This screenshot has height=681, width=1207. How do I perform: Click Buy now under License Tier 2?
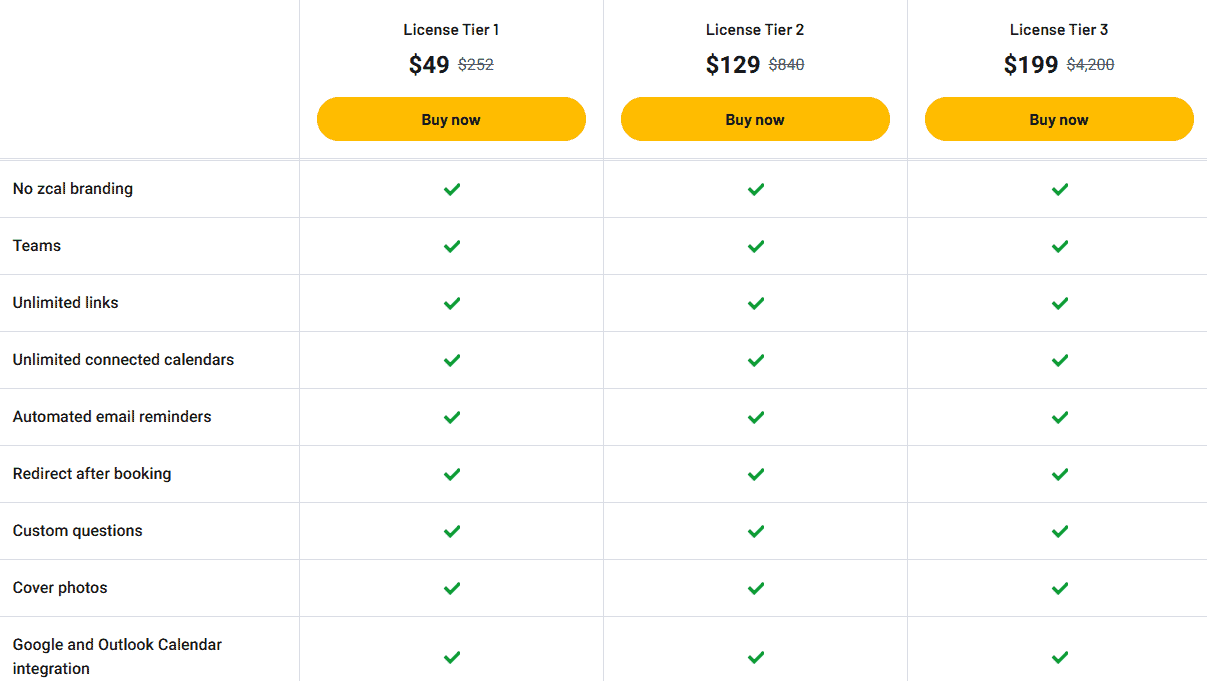pos(755,118)
